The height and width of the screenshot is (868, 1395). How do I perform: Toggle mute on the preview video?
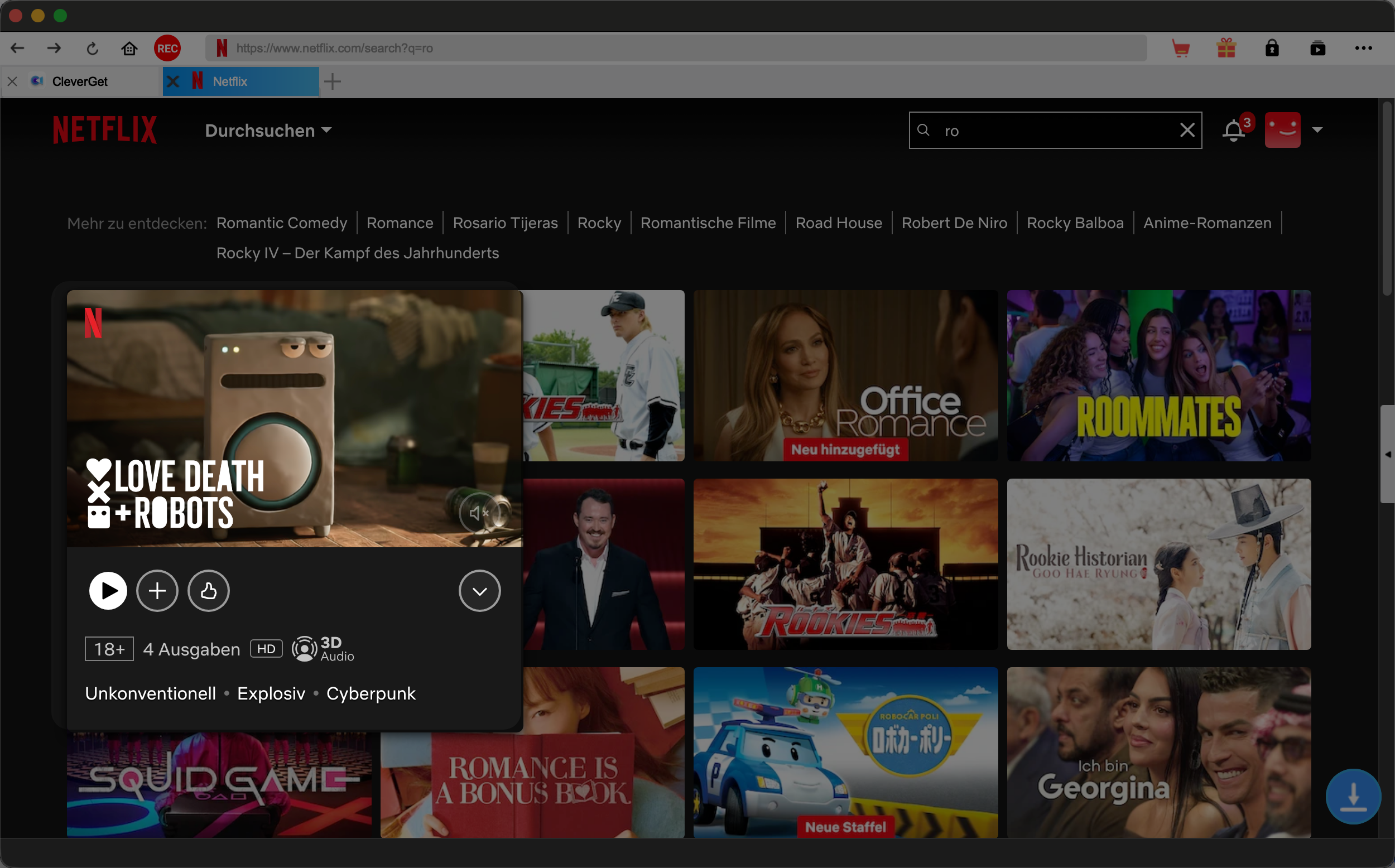point(479,513)
